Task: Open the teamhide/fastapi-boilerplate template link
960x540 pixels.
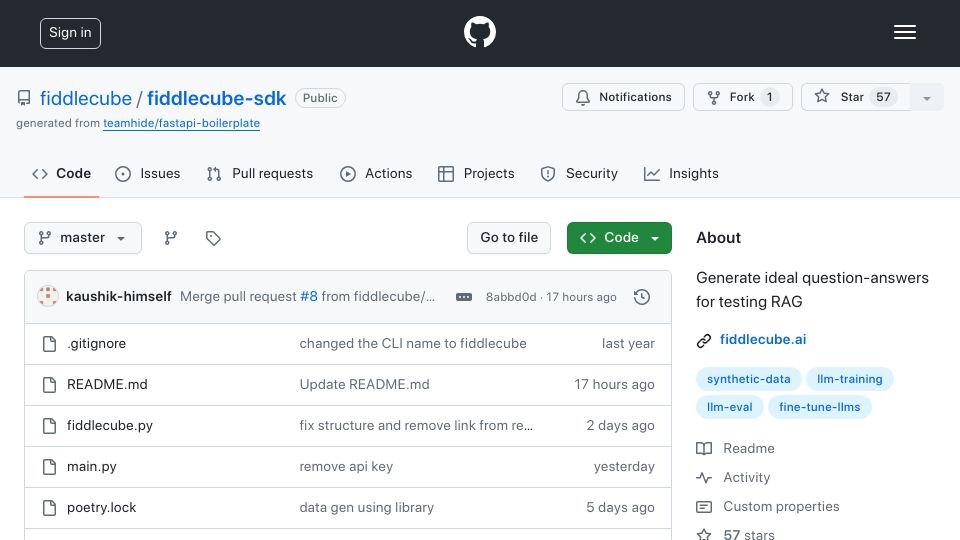Action: (x=181, y=123)
